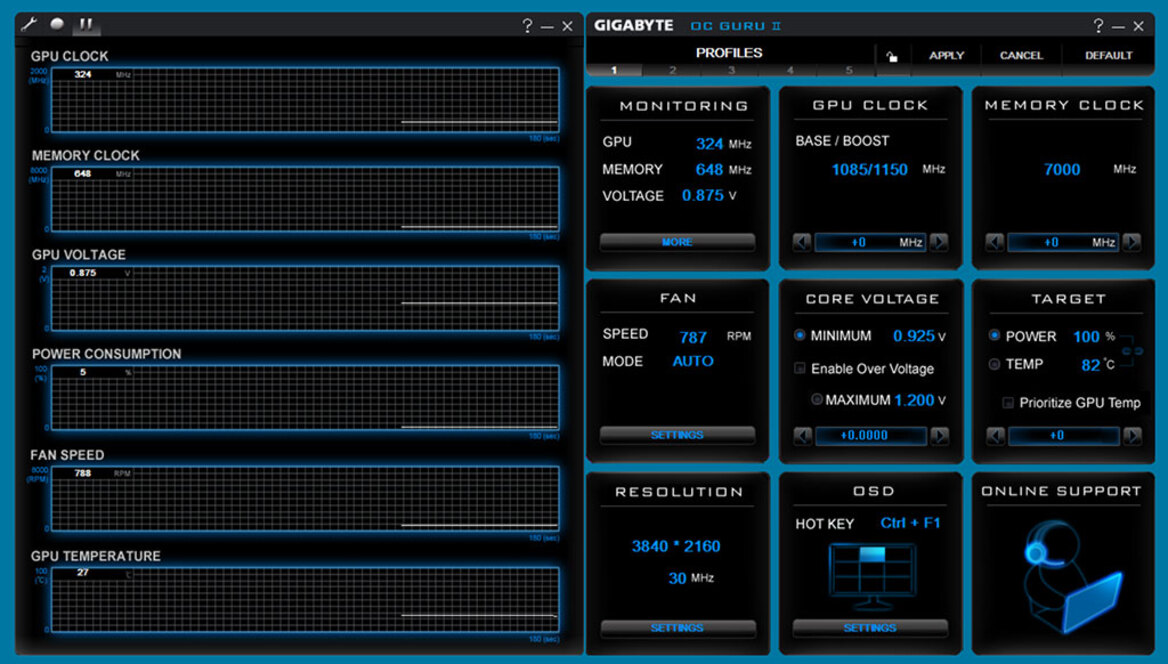Click the CANCEL button
The image size is (1168, 664).
(x=1021, y=56)
